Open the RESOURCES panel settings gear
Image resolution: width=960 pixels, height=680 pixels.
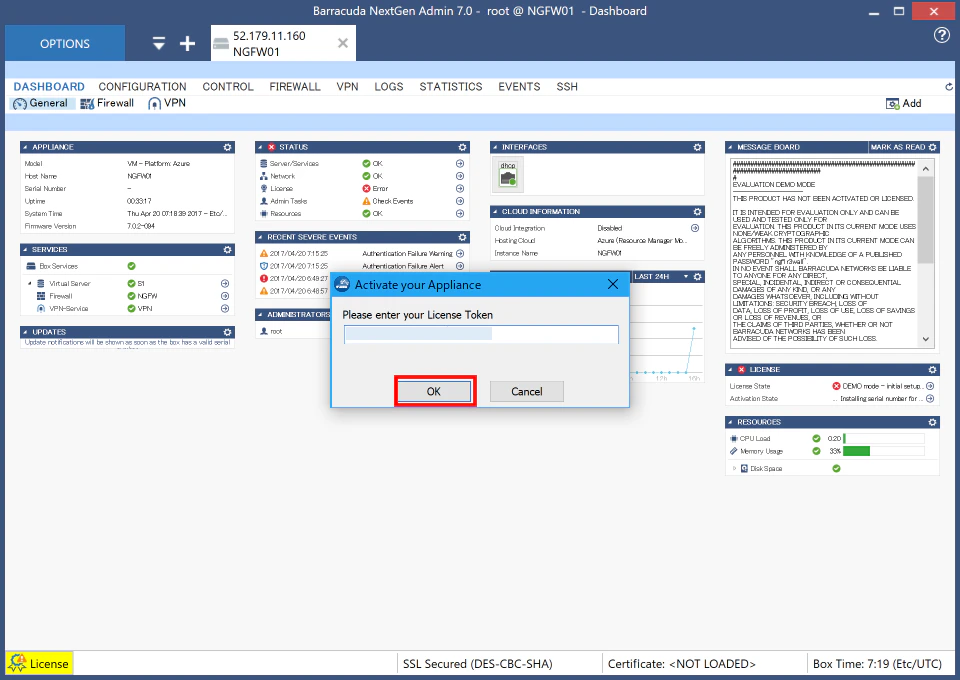pyautogui.click(x=932, y=422)
